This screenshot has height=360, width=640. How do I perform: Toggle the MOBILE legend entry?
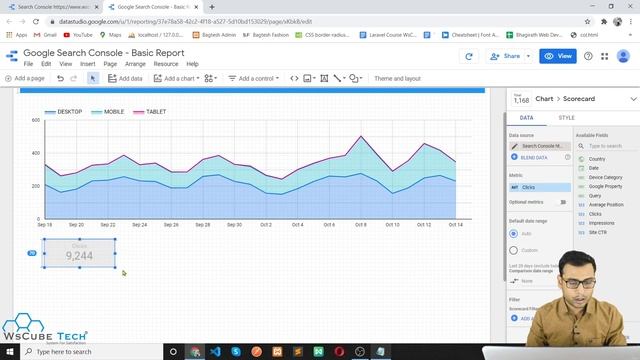pyautogui.click(x=108, y=112)
